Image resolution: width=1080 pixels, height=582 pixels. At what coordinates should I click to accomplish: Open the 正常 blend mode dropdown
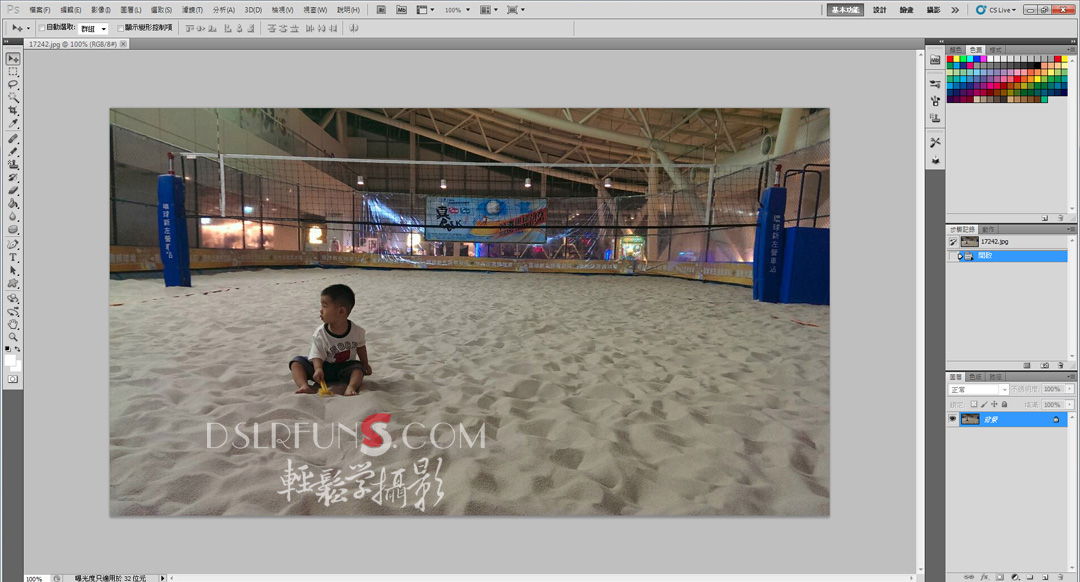pyautogui.click(x=977, y=389)
